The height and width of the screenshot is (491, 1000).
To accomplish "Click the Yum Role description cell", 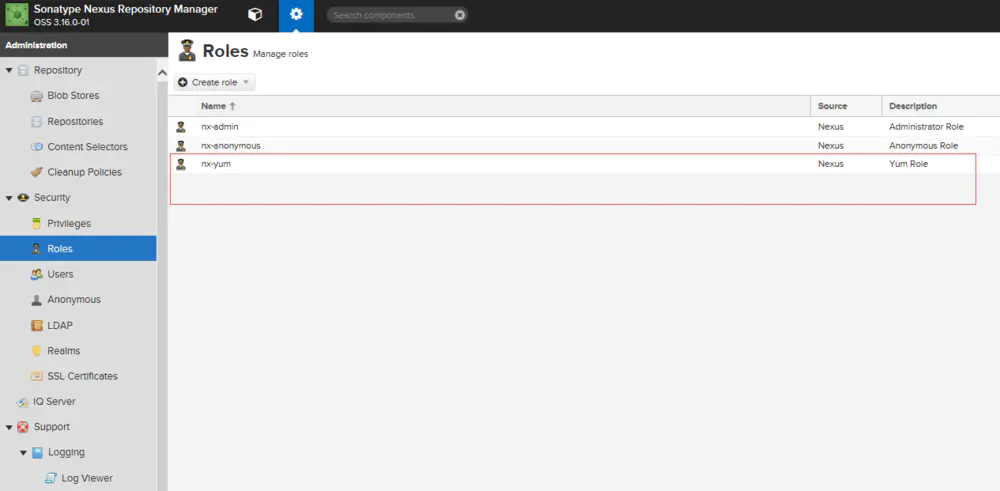I will [x=908, y=164].
